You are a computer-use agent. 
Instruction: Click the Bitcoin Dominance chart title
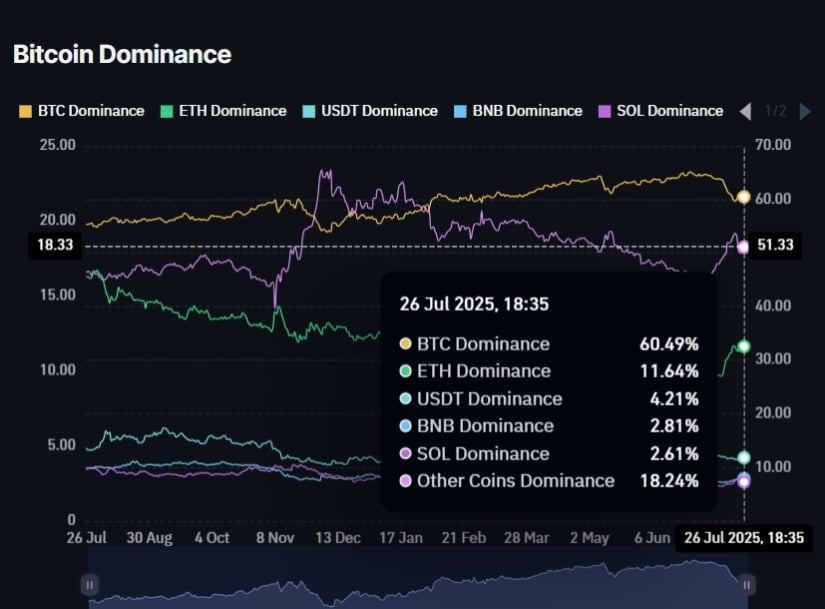(122, 54)
